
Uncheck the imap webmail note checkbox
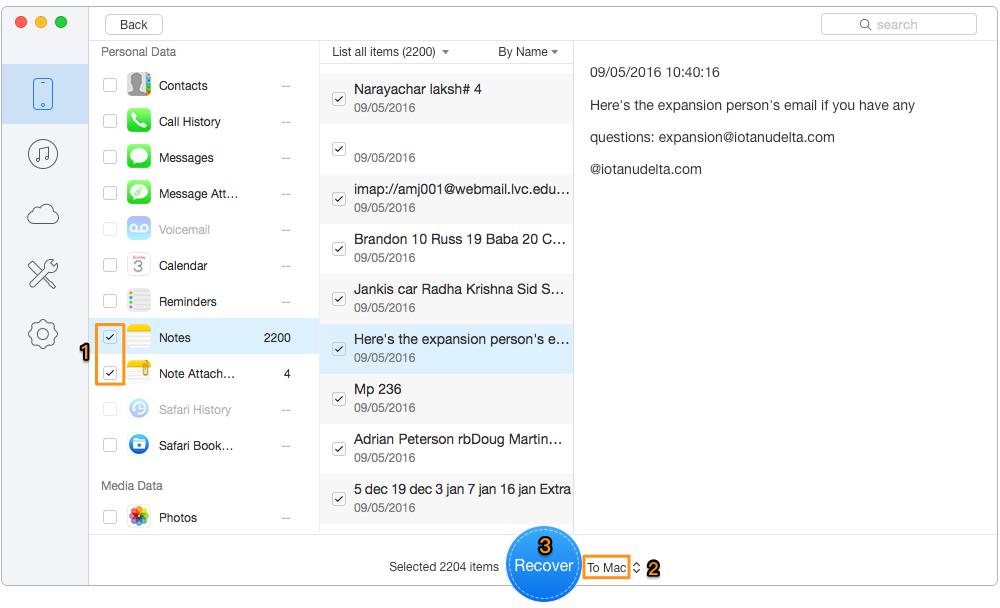click(x=339, y=199)
